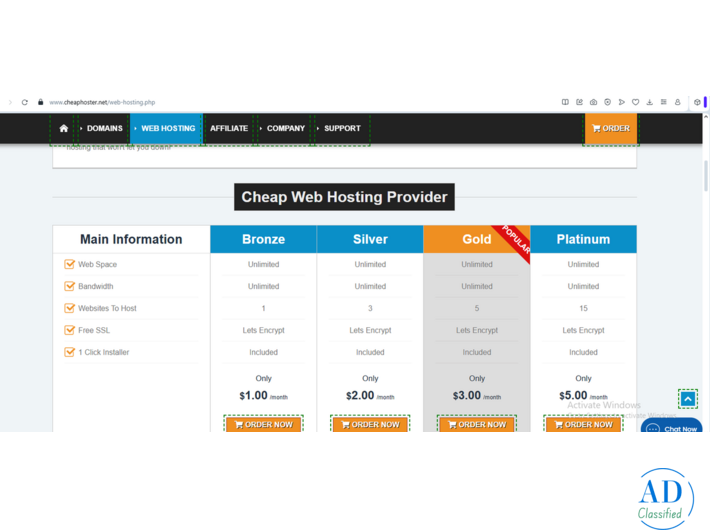Order the Gold plan with ORDER NOW
Image resolution: width=710 pixels, height=530 pixels.
tap(477, 424)
